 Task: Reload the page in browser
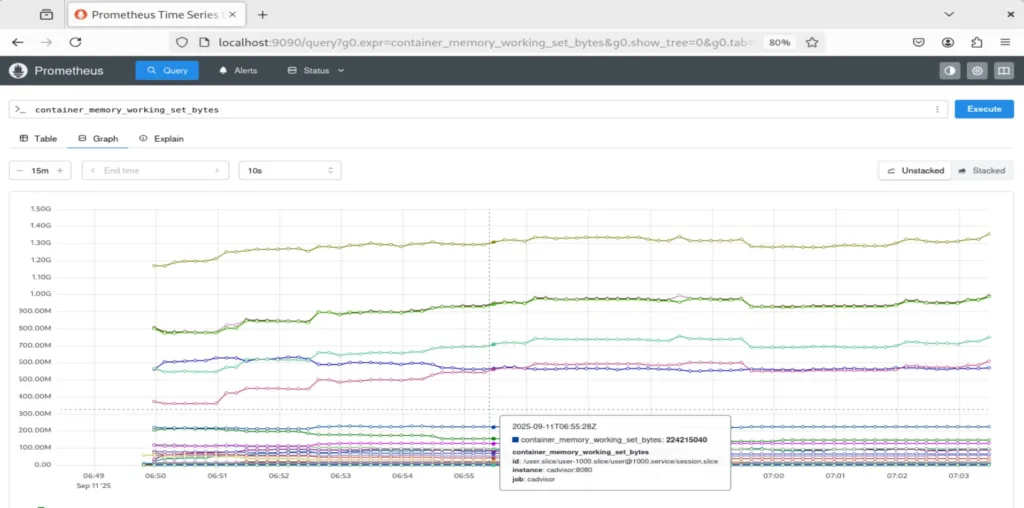75,43
